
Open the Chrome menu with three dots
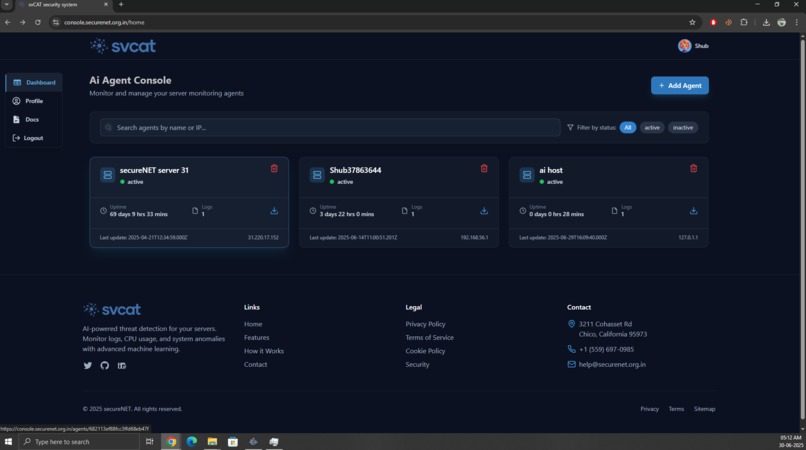796,22
